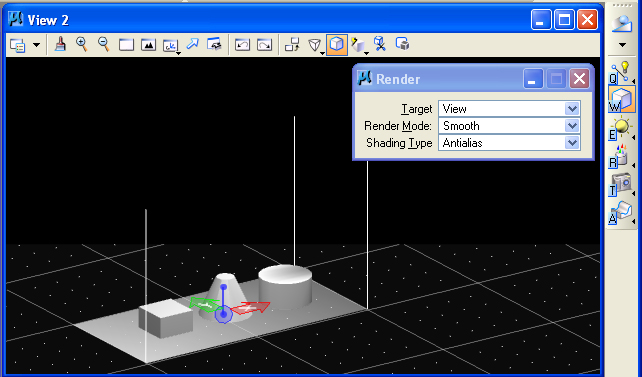Select the Rotate View tool
Screen dimensions: 642x377
170,45
